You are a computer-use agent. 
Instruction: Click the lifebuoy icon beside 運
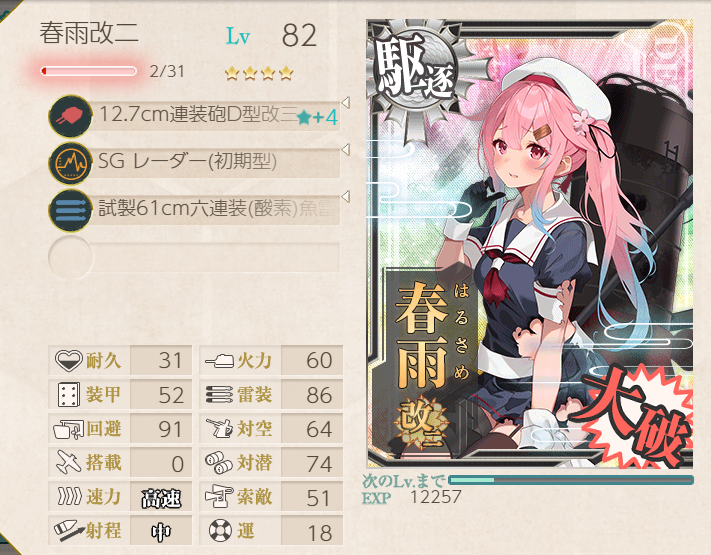[220, 530]
